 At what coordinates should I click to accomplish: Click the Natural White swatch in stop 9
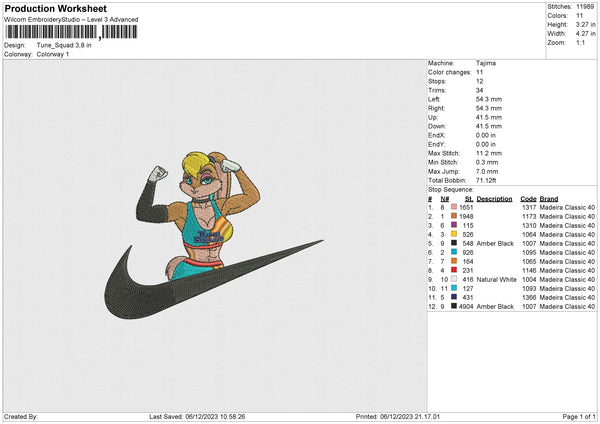tap(454, 279)
